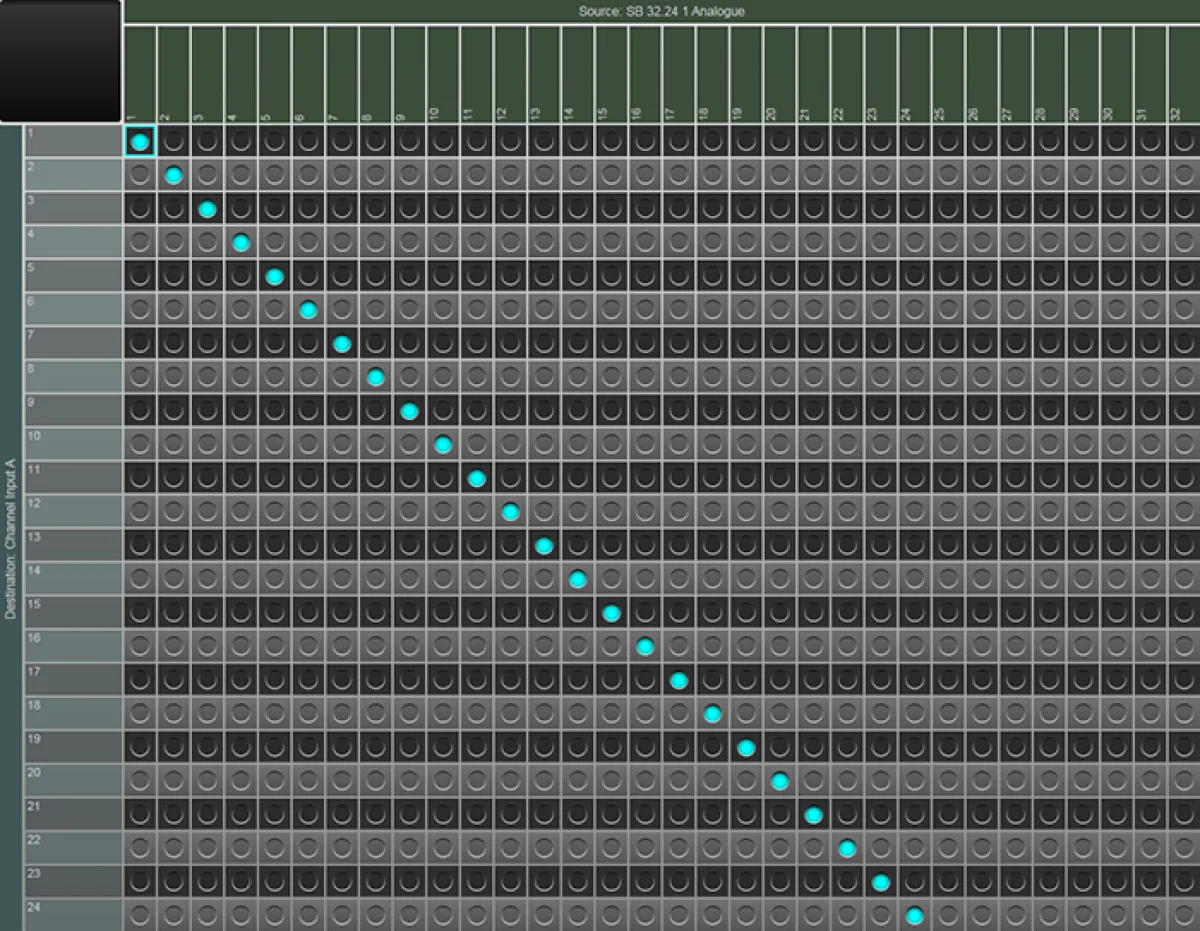
Task: Unpatch source 24 from channel input 24
Action: (x=915, y=915)
